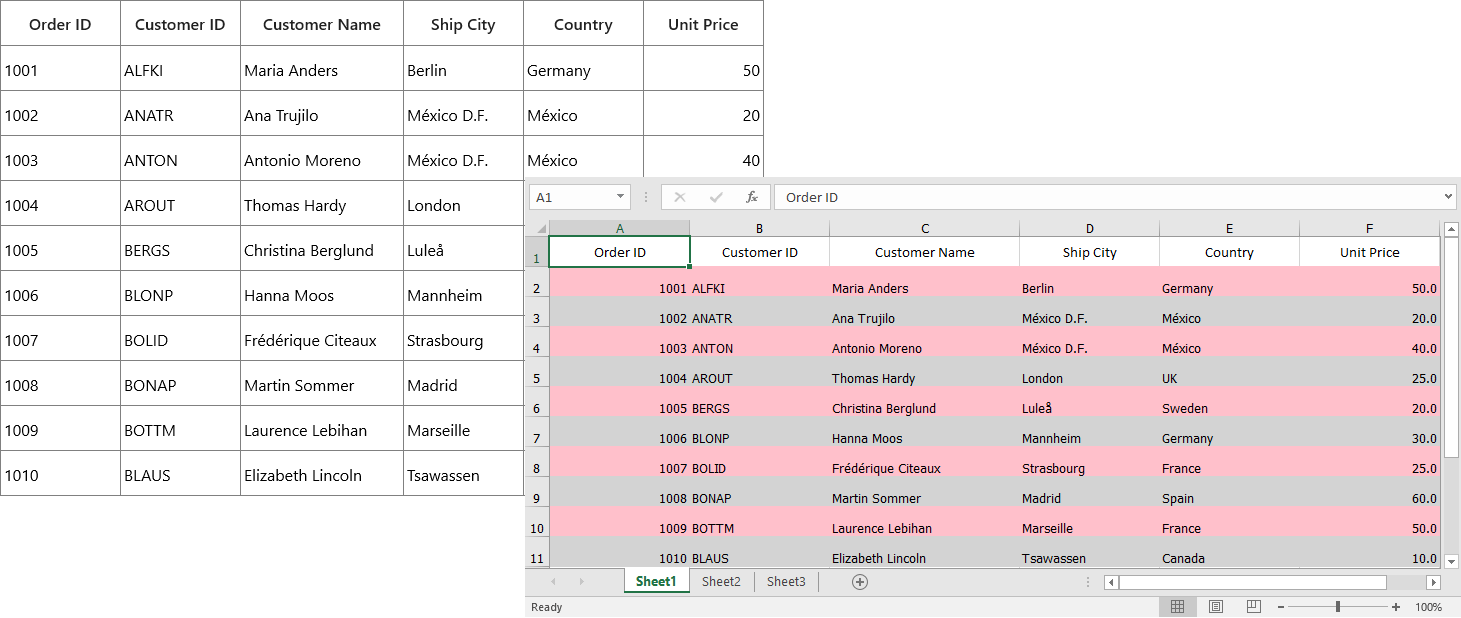Click the Cancel (X) formula bar icon

[x=680, y=197]
